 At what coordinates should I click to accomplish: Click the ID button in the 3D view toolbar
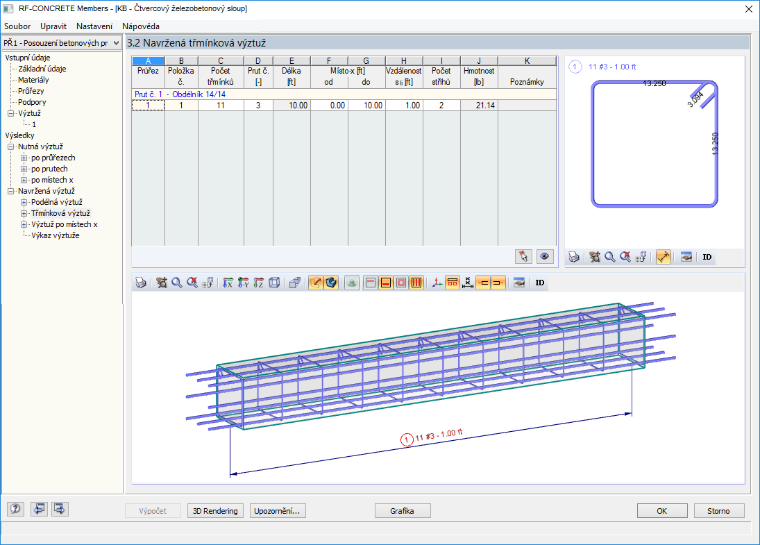(x=540, y=283)
